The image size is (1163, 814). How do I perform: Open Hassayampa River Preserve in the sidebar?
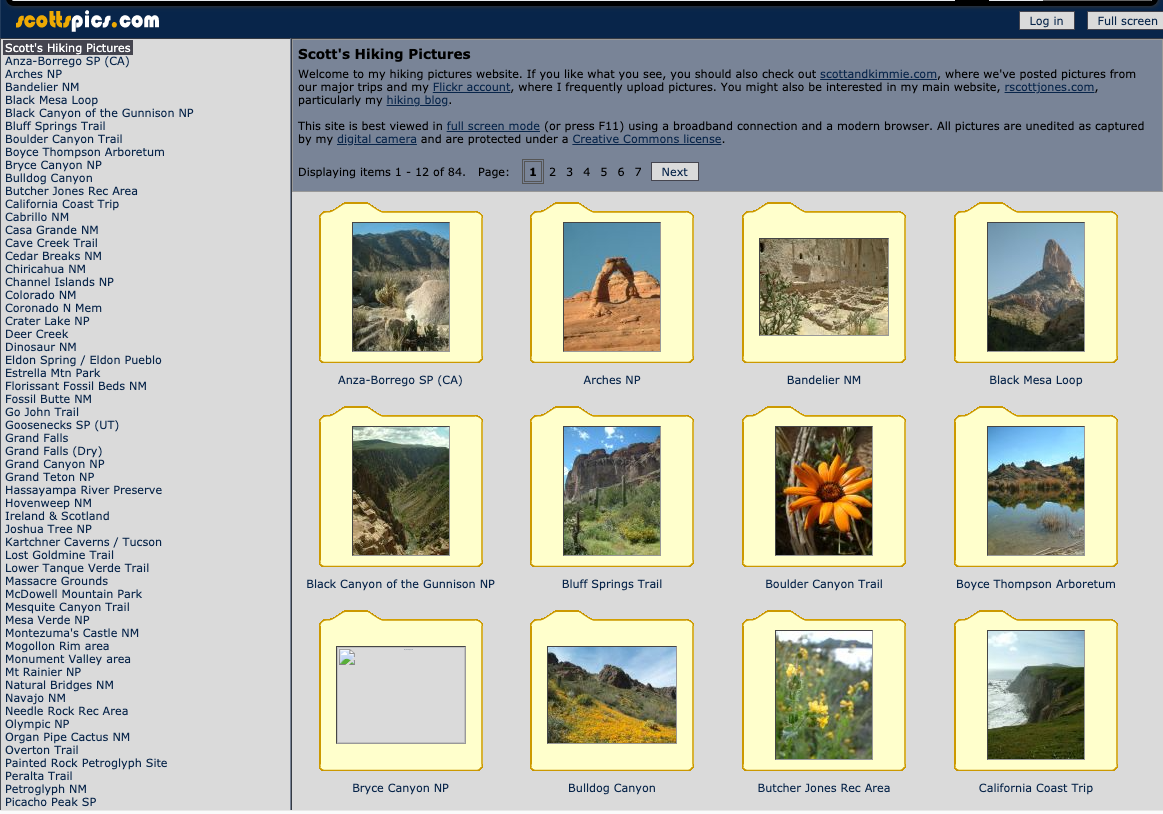point(83,490)
